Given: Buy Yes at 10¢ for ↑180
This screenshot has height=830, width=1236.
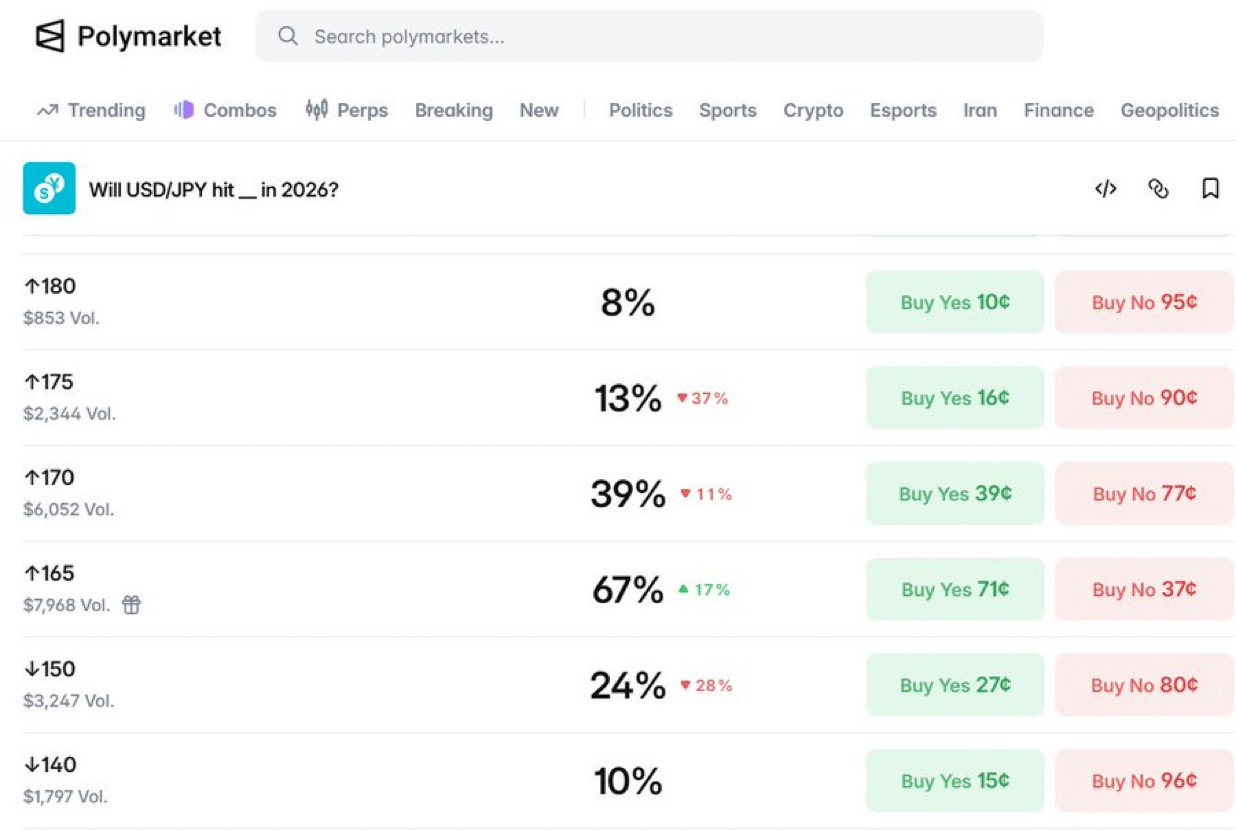Looking at the screenshot, I should (x=955, y=302).
